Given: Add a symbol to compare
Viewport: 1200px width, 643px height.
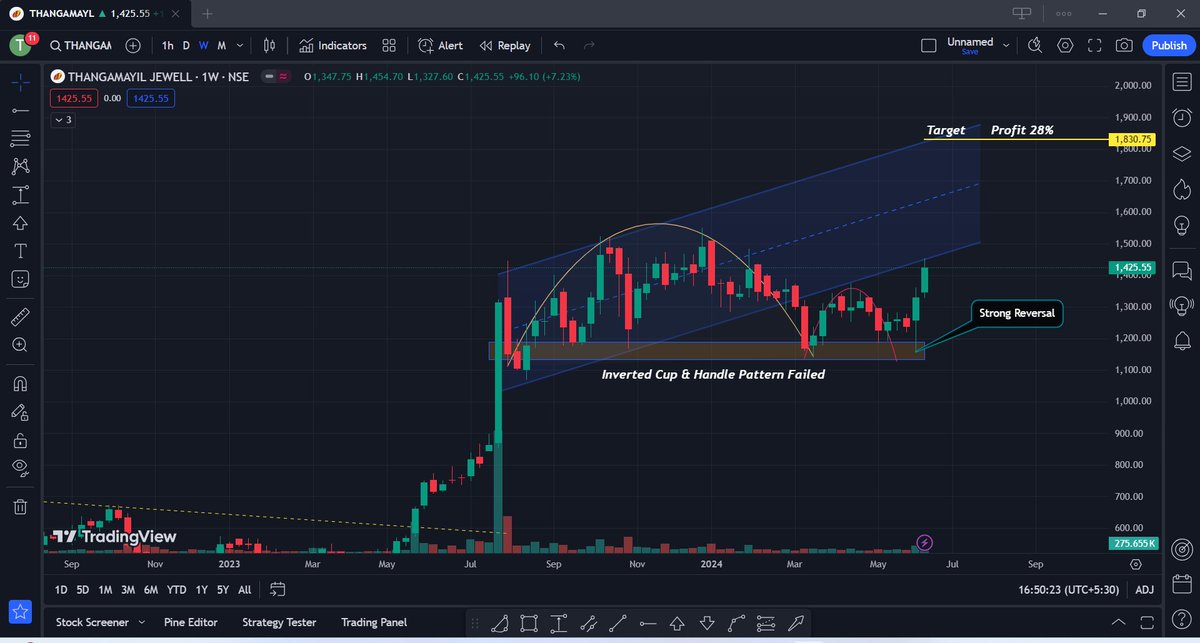Looking at the screenshot, I should tap(133, 45).
